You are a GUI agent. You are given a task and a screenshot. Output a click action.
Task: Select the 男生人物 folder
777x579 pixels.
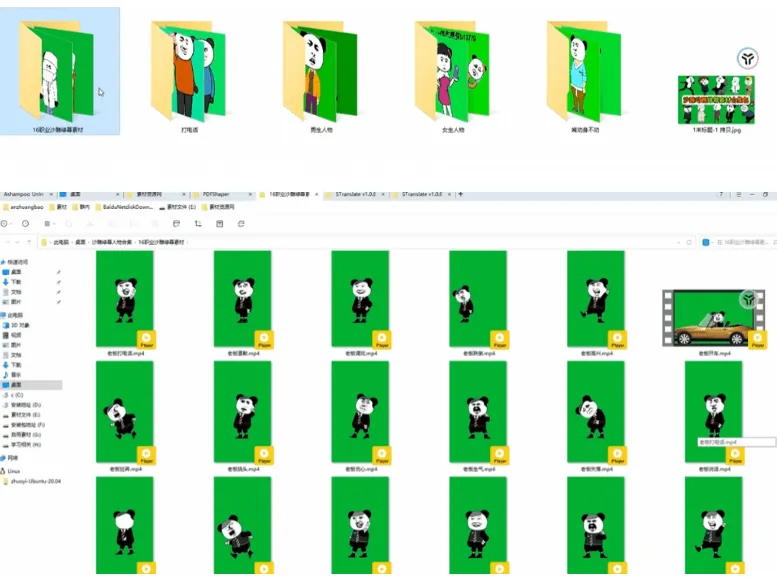point(321,77)
